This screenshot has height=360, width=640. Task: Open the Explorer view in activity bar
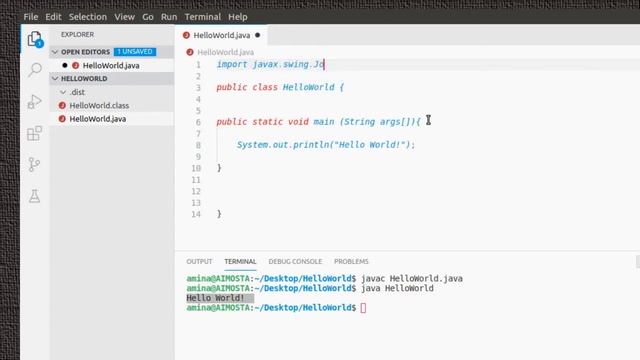tap(35, 39)
